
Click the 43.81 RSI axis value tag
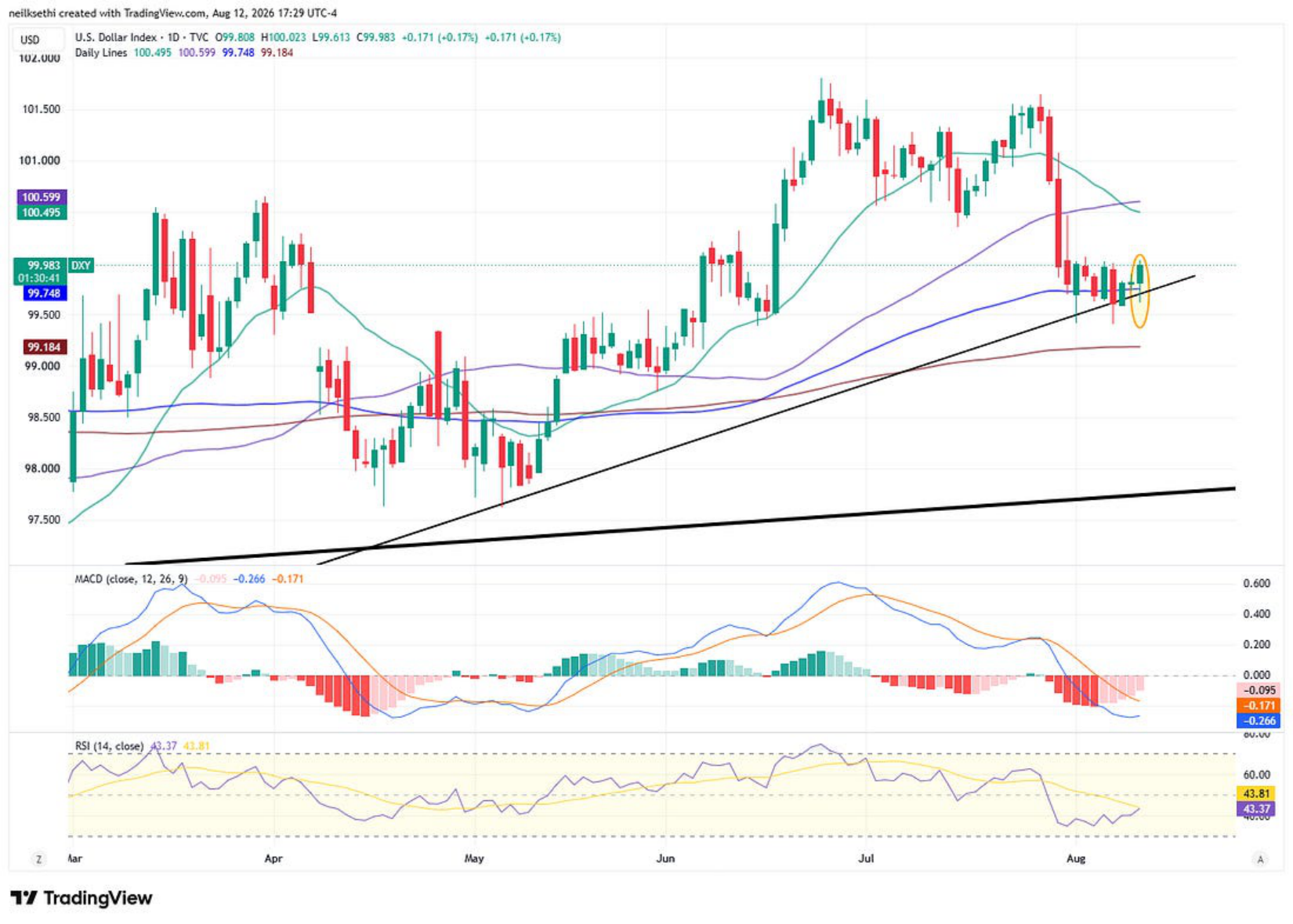click(1258, 794)
